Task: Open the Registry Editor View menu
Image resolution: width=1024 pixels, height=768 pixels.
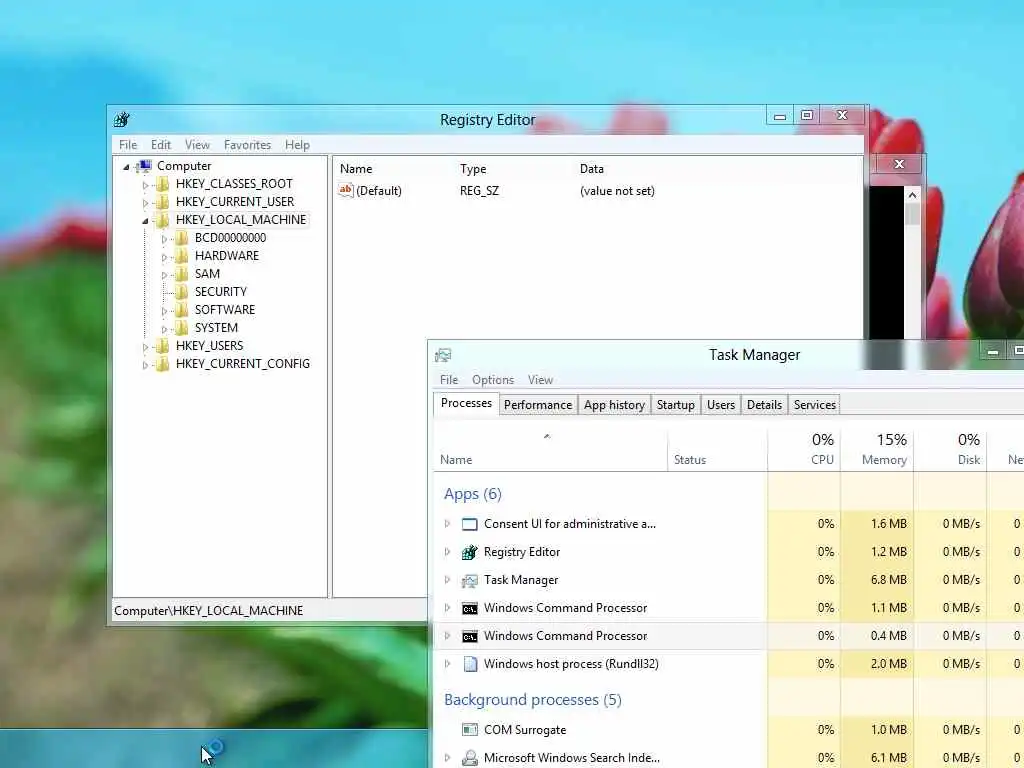Action: 197,145
